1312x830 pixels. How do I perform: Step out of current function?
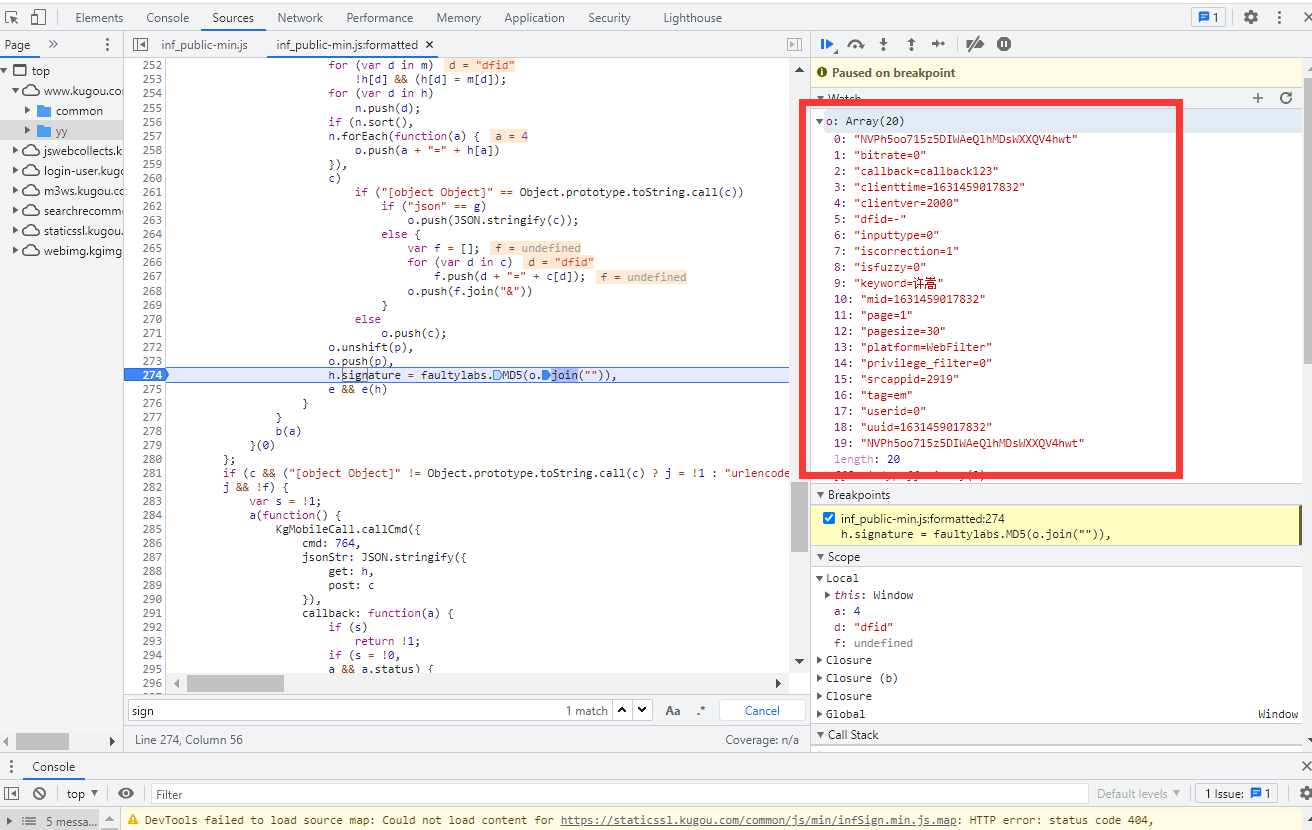click(911, 44)
